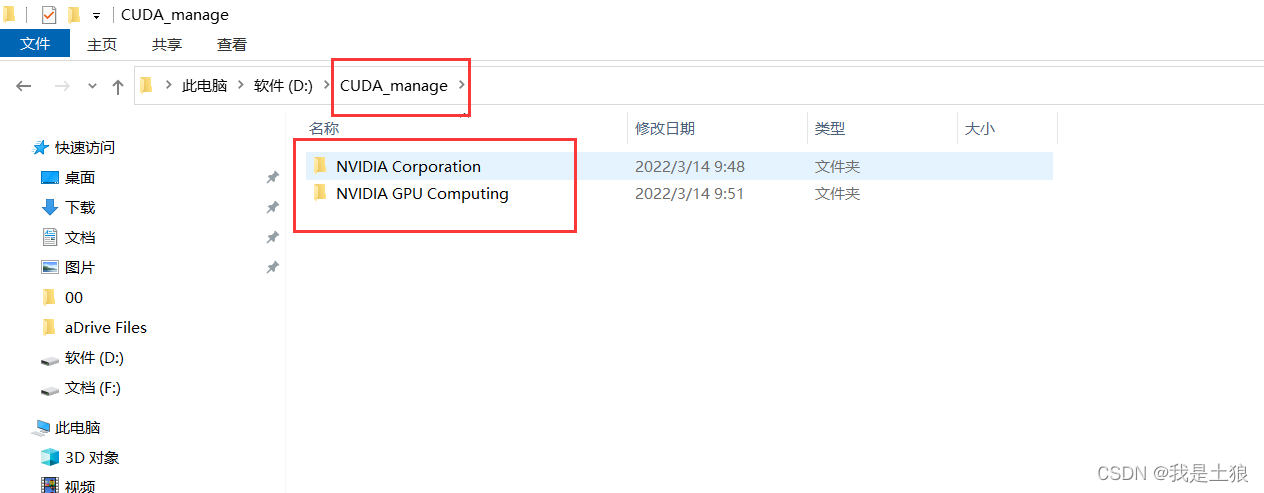Expand the chevron after CUDA_manage
The width and height of the screenshot is (1264, 493).
pyautogui.click(x=461, y=85)
